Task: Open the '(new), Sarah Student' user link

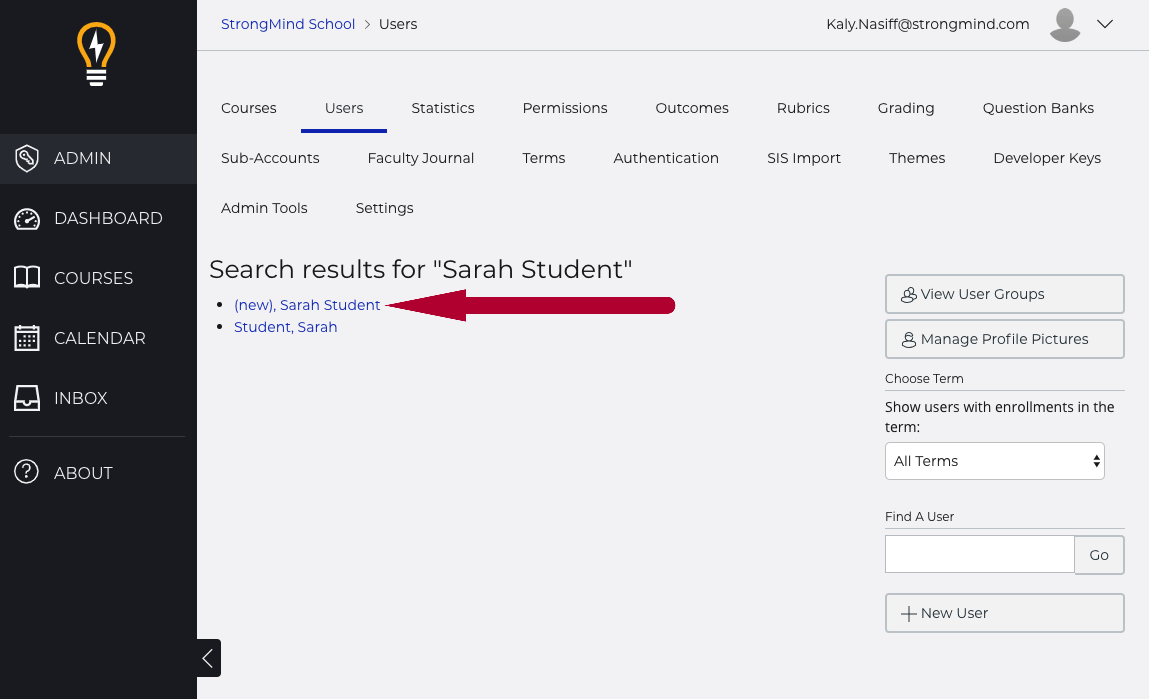Action: pyautogui.click(x=307, y=305)
